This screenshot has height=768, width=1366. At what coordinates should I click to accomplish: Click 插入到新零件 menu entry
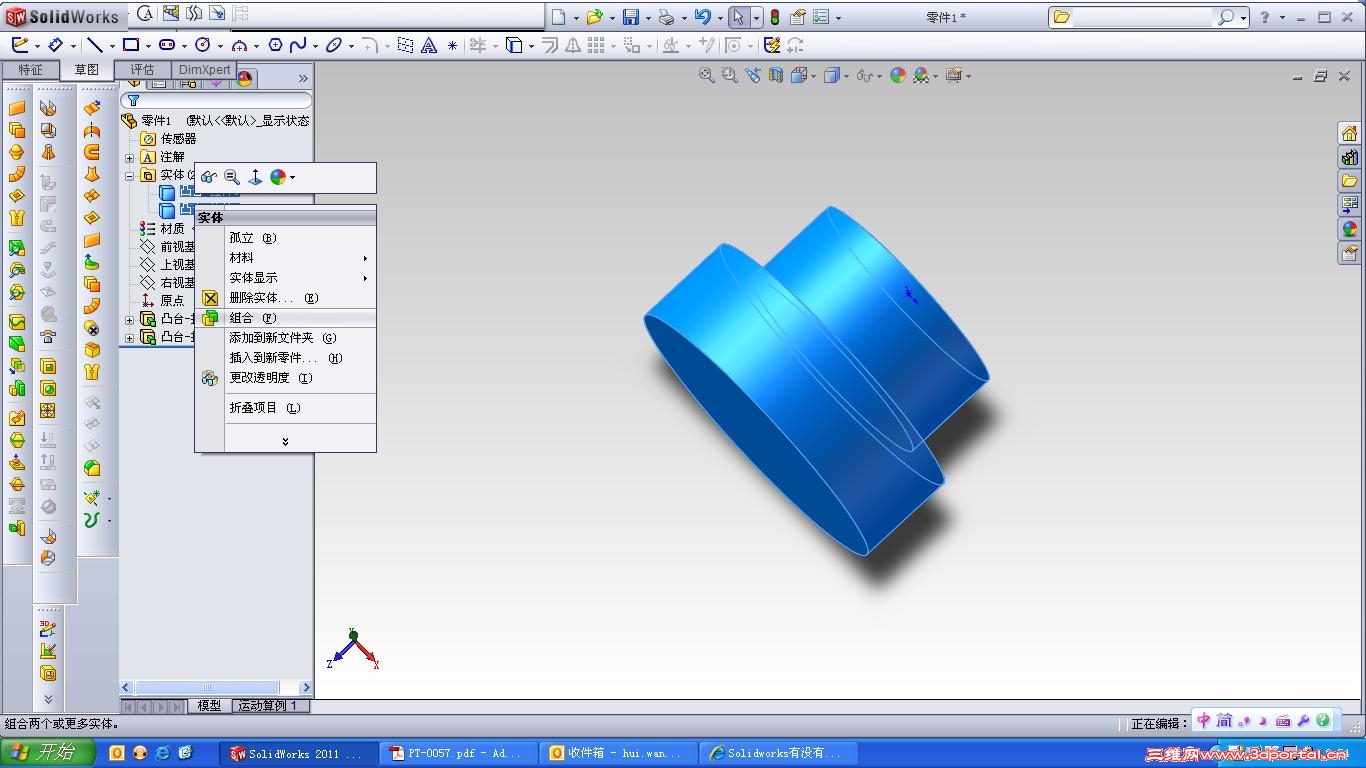[285, 358]
